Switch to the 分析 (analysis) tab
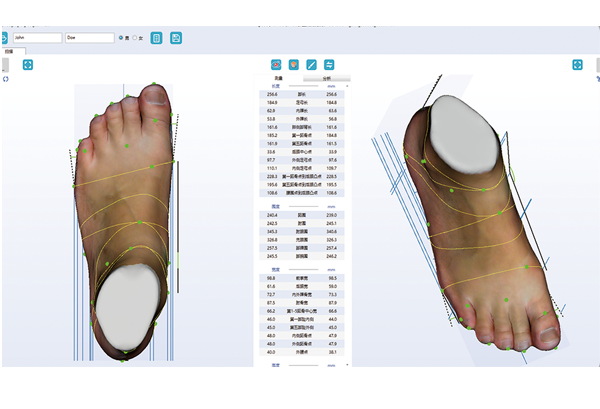Viewport: 600px width, 409px height. point(326,77)
